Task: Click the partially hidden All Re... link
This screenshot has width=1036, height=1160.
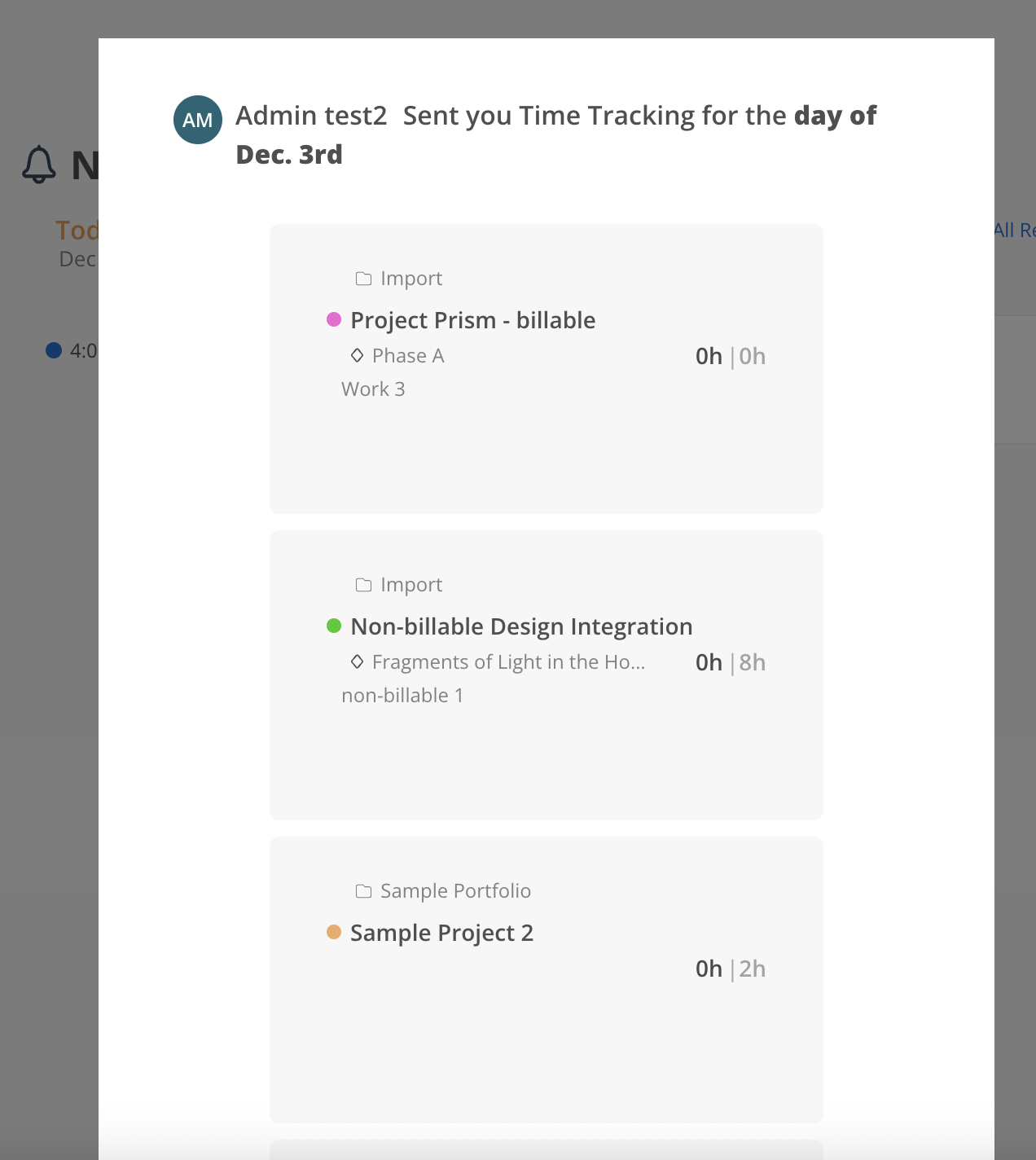Action: click(1014, 231)
